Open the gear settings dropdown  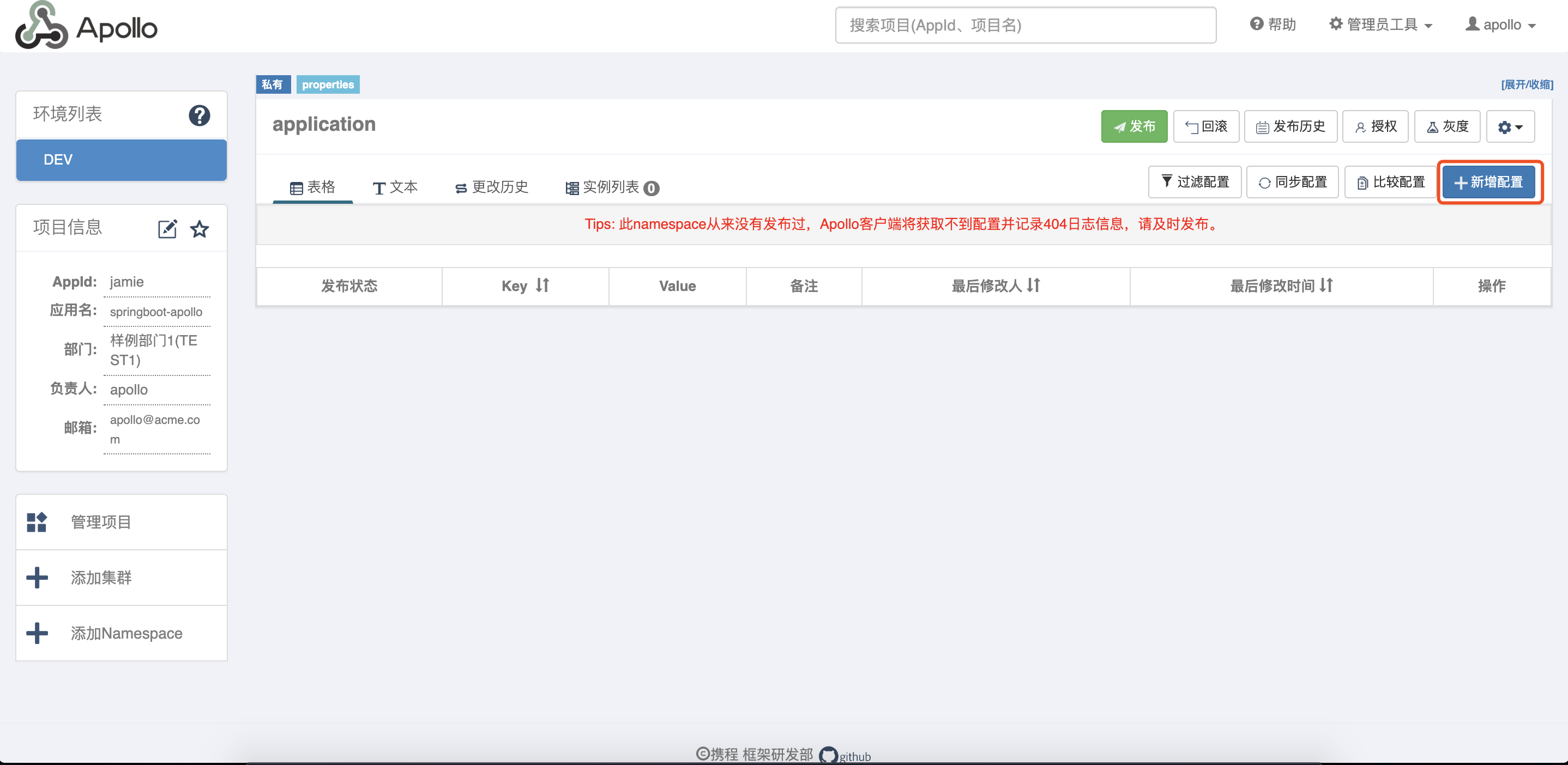click(1510, 126)
